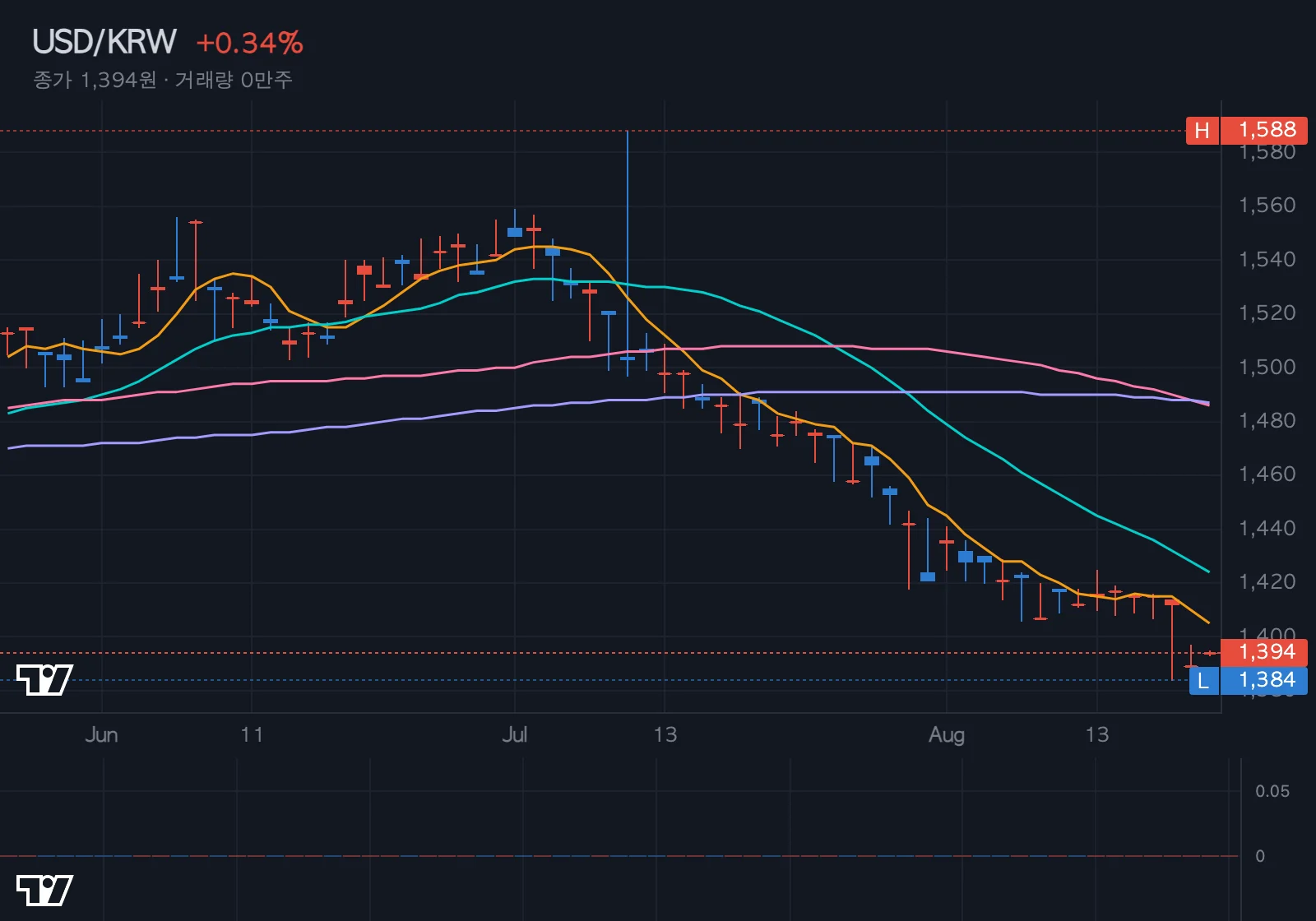Click the Jun date axis label
Screen dimensions: 1316x921
[102, 734]
